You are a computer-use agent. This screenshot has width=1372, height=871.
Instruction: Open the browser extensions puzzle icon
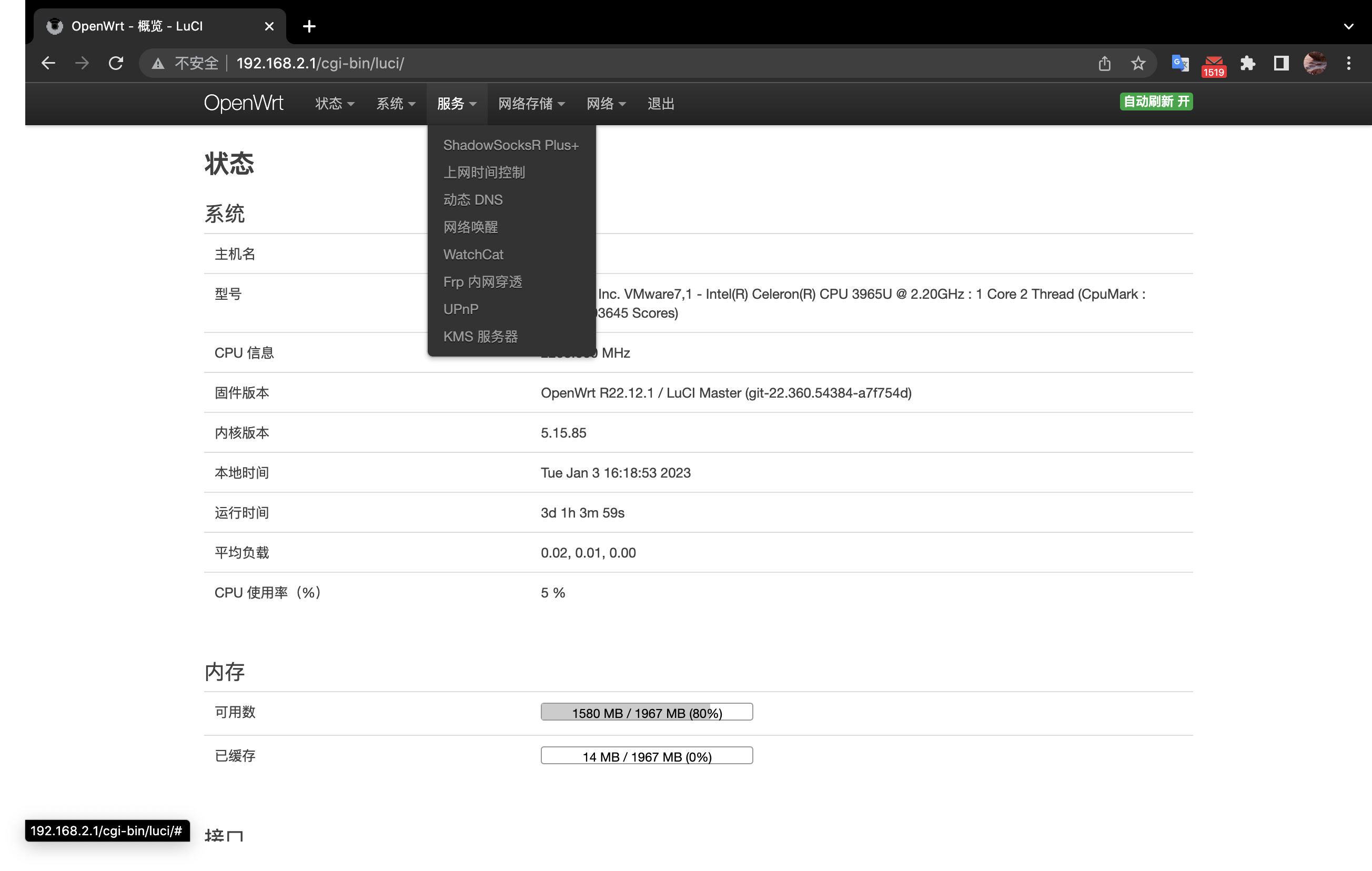(x=1248, y=63)
